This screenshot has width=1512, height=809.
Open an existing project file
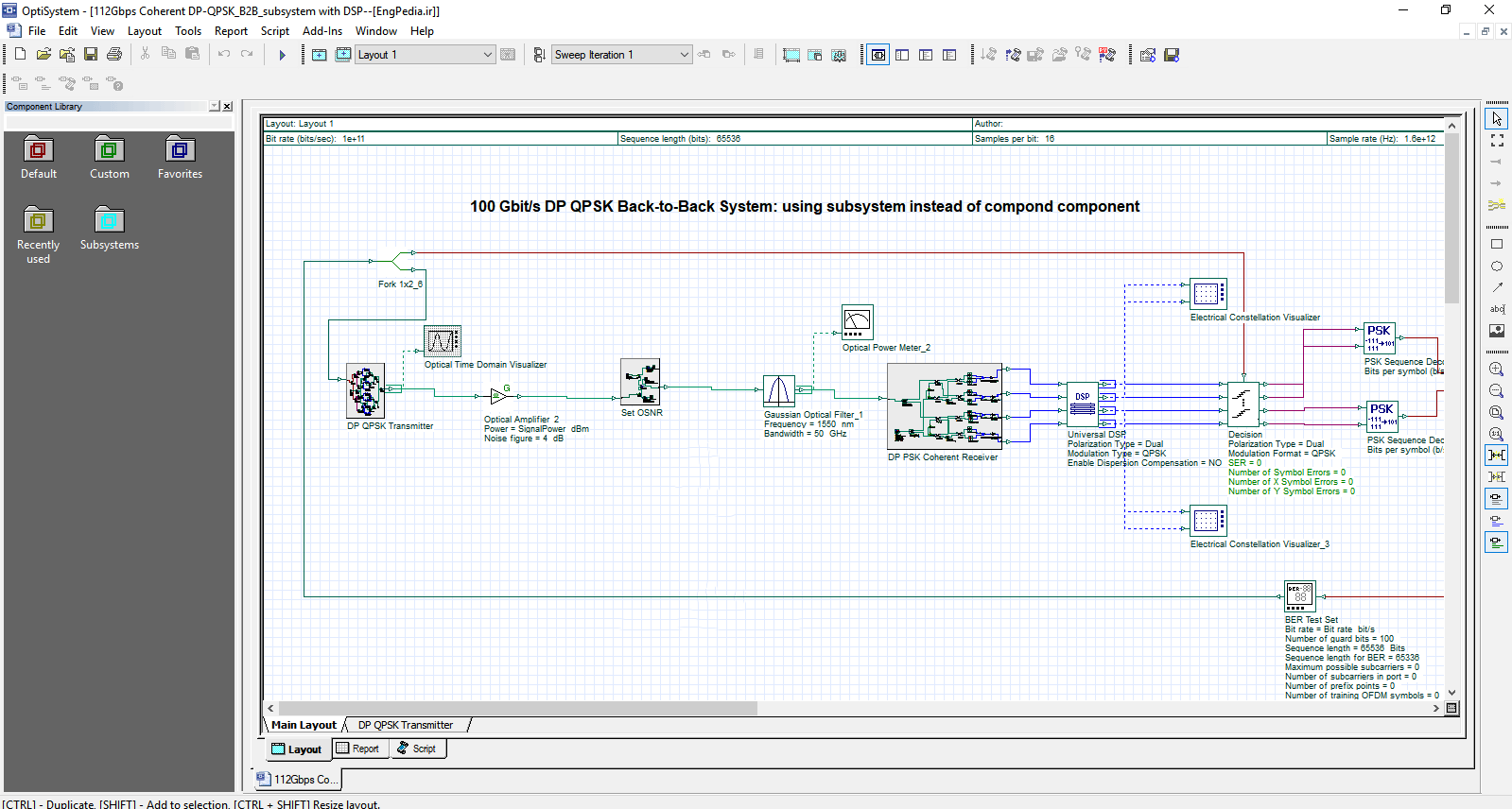[x=43, y=55]
